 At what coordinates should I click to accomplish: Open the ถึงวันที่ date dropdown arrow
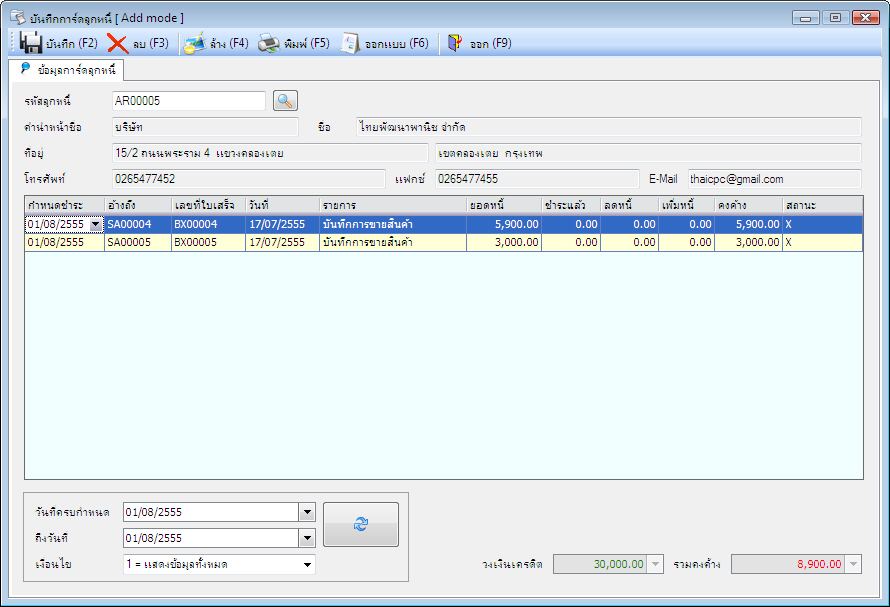[x=307, y=538]
